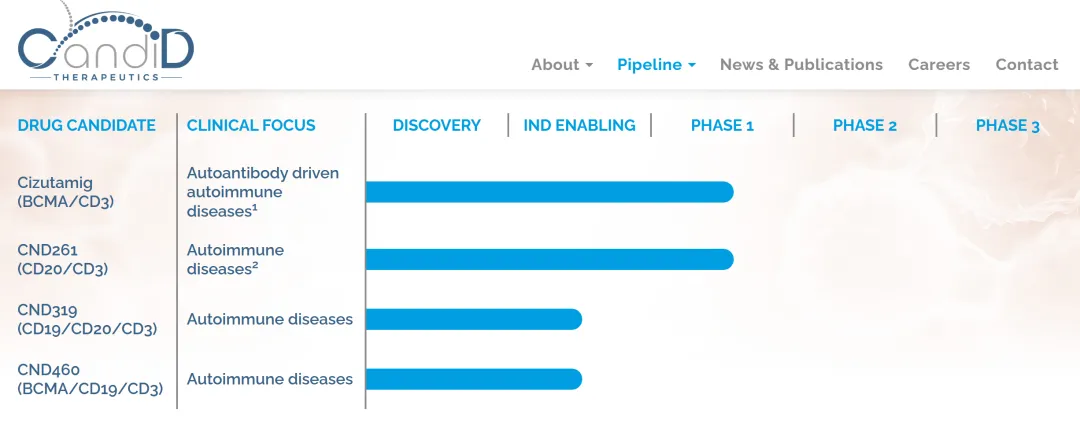Click the CND319 progress bar

click(x=474, y=320)
